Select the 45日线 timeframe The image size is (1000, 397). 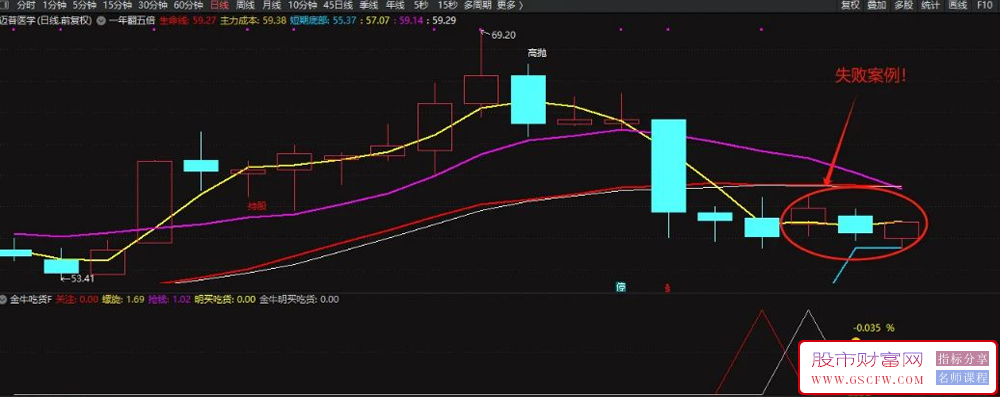click(x=337, y=5)
